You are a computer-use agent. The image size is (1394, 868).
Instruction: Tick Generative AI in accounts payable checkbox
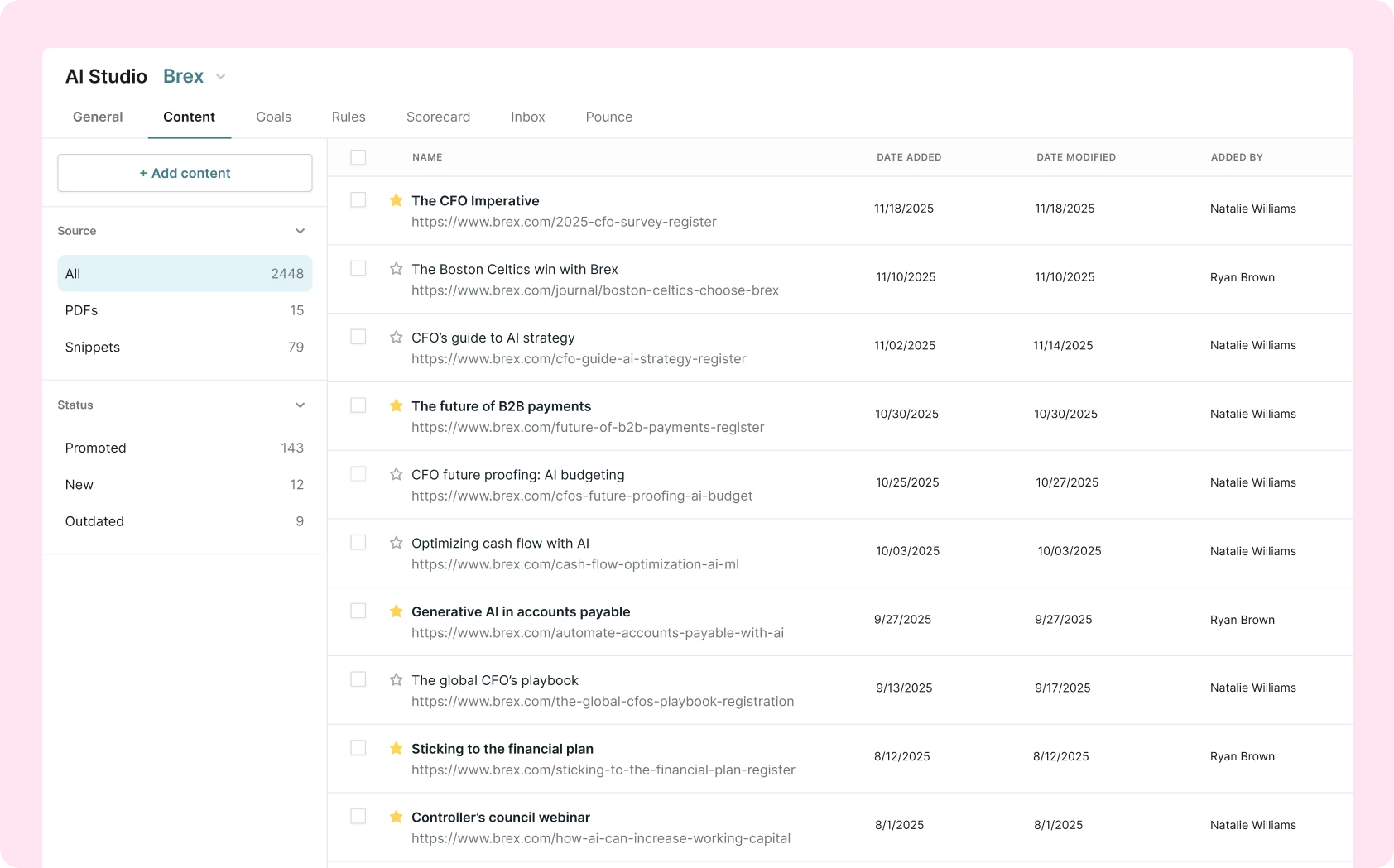[358, 611]
